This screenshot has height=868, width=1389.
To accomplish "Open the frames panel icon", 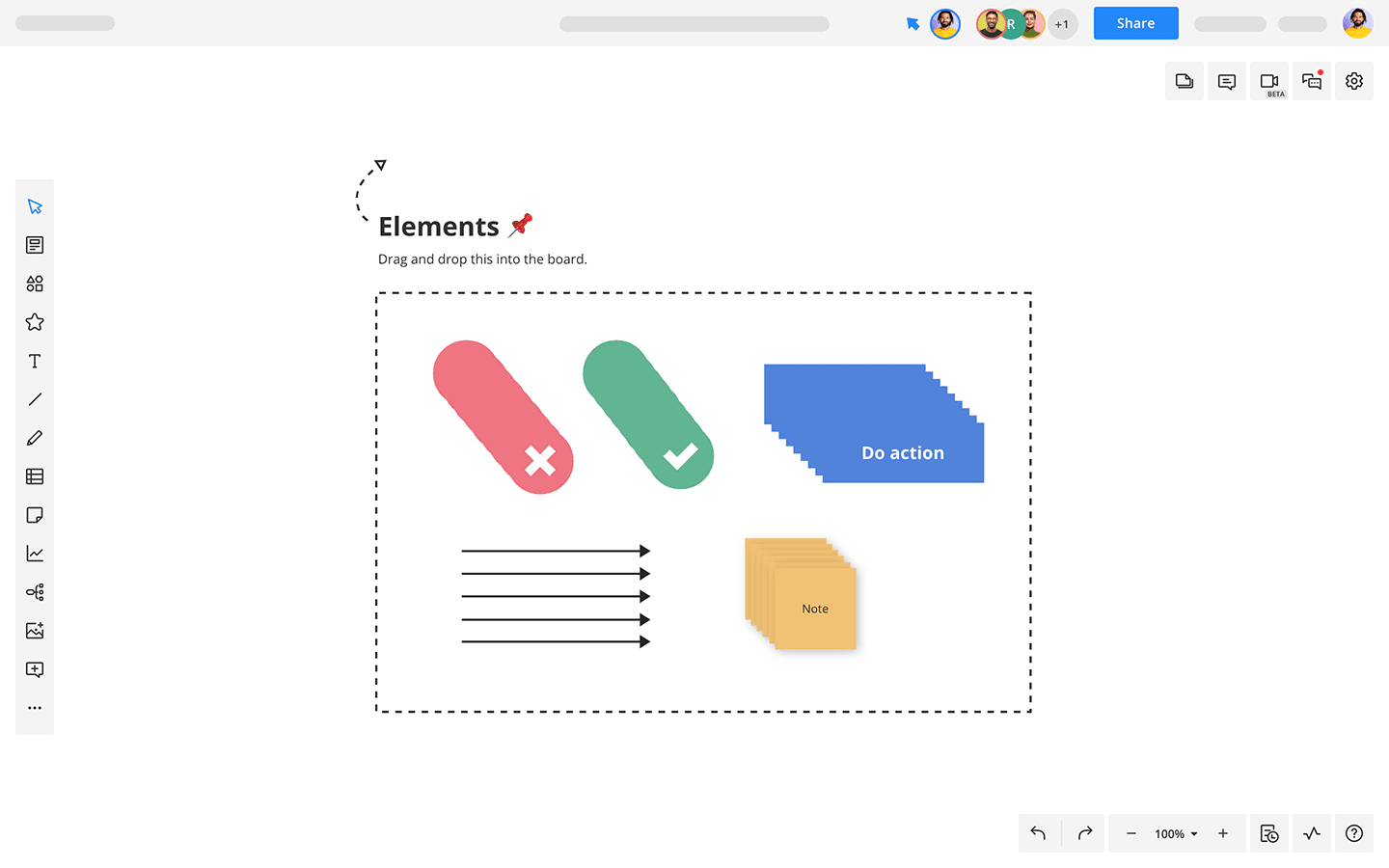I will pos(1185,81).
